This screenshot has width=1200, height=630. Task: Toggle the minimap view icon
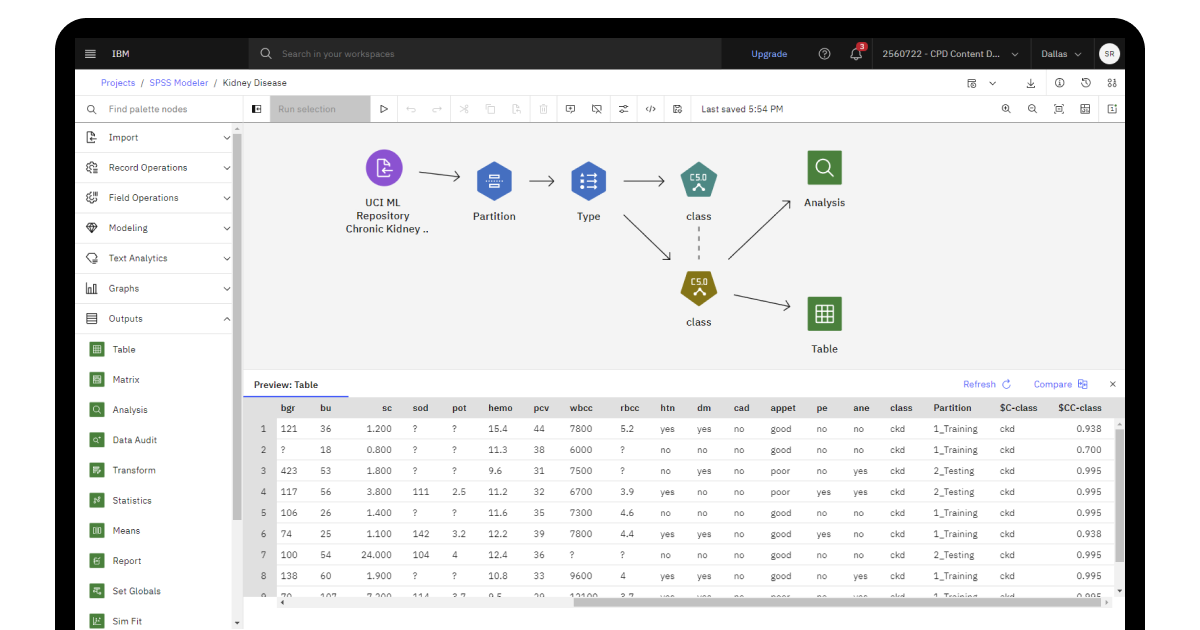click(1084, 109)
